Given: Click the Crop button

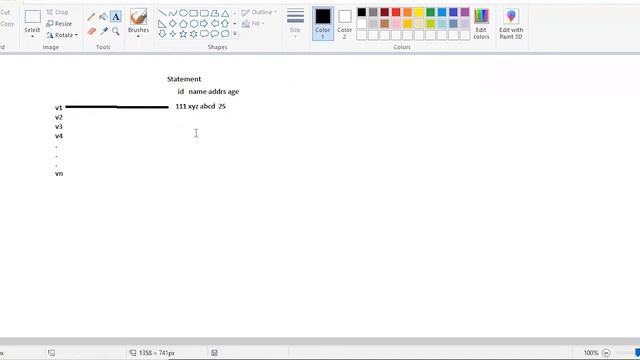Looking at the screenshot, I should click(x=58, y=12).
